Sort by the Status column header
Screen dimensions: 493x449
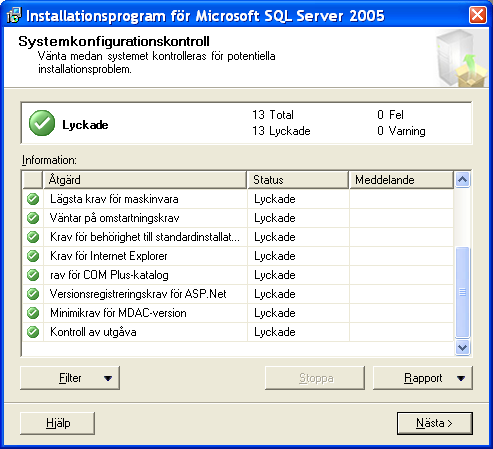tap(298, 180)
